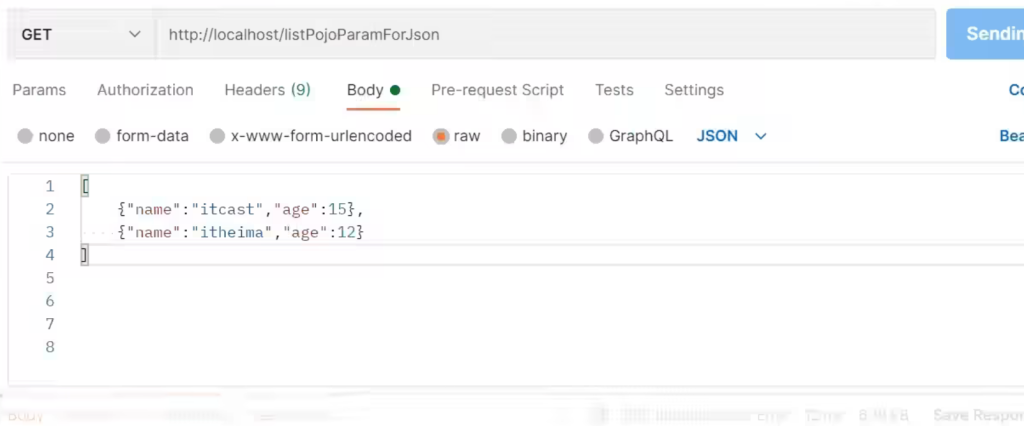Go to the Pre-request Script tab

click(x=497, y=90)
